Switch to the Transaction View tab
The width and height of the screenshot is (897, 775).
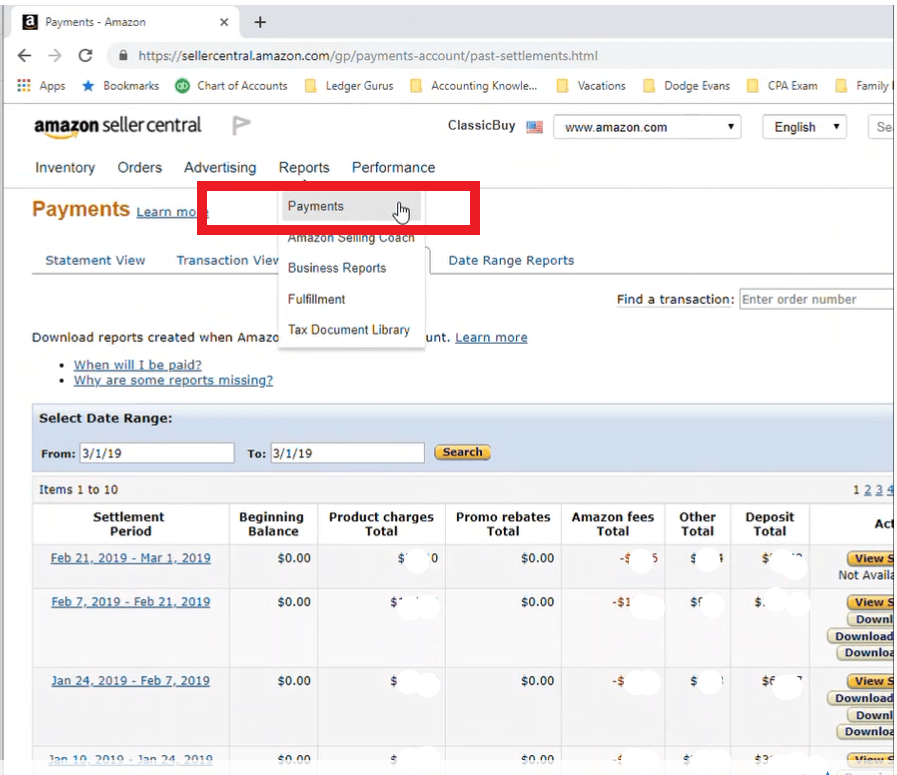[227, 261]
